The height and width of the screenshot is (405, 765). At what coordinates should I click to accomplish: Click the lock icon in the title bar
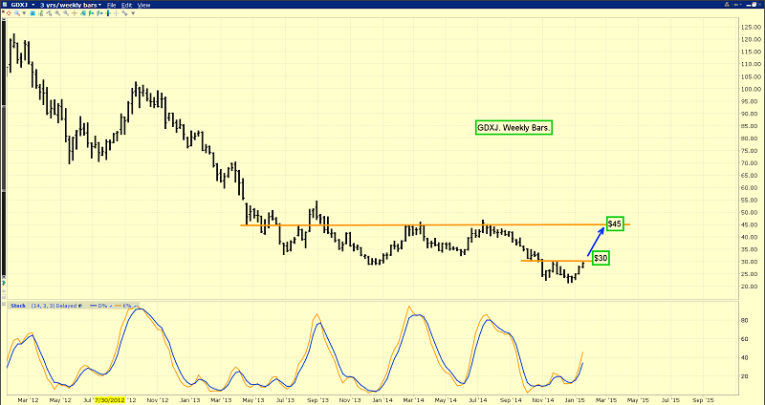(x=728, y=5)
